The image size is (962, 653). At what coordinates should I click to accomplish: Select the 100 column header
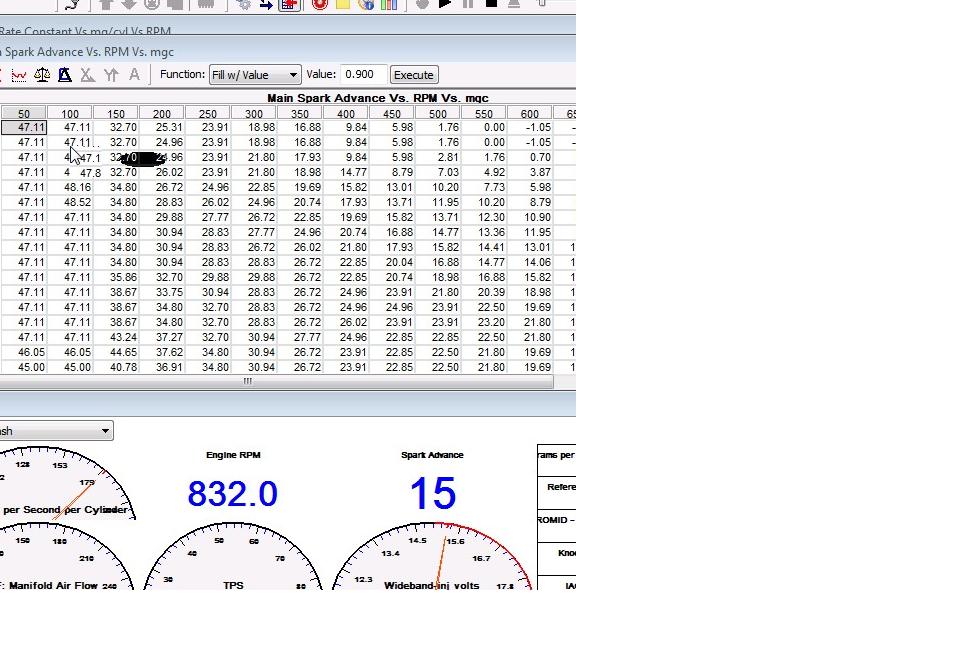pyautogui.click(x=69, y=114)
